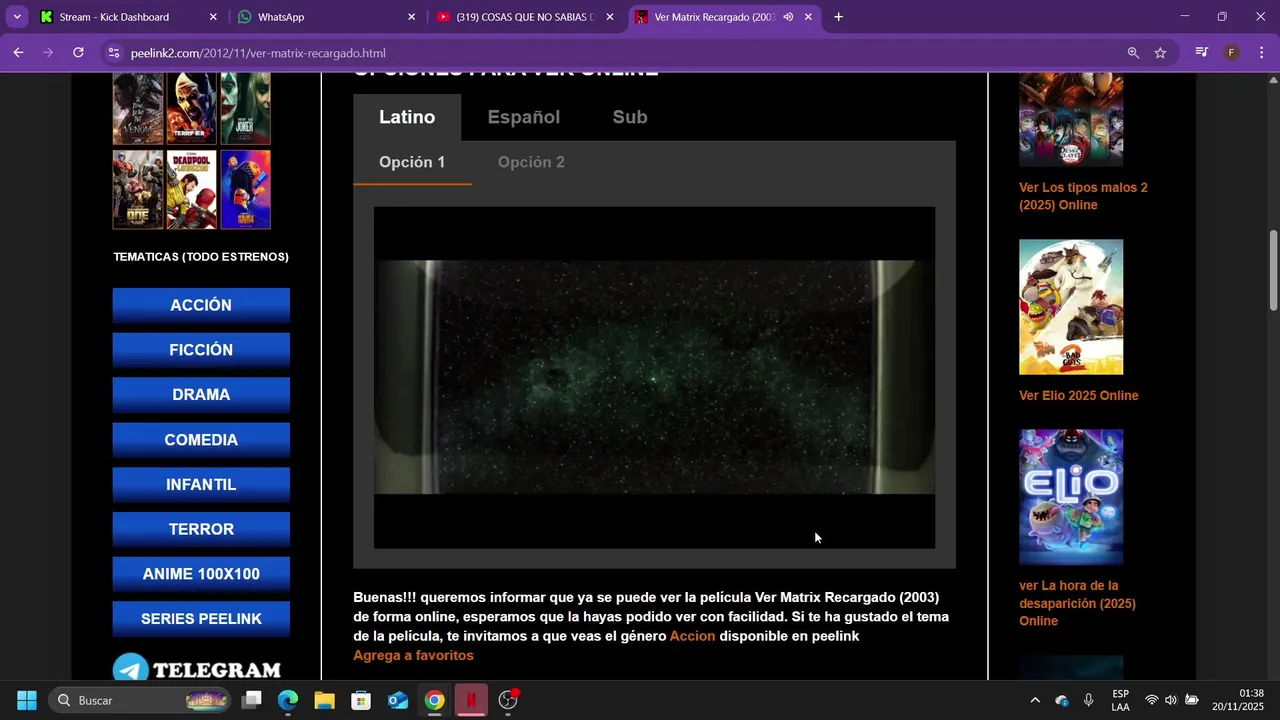Open the clock showing 01:38 20/11/2025

click(1237, 700)
